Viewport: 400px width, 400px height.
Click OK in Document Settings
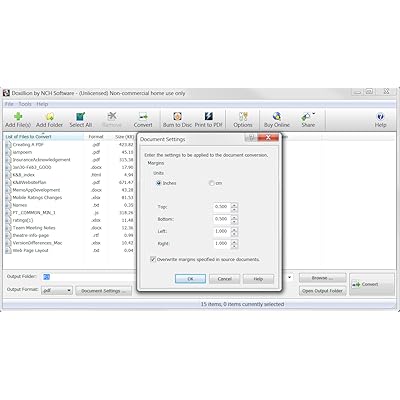pyautogui.click(x=190, y=279)
